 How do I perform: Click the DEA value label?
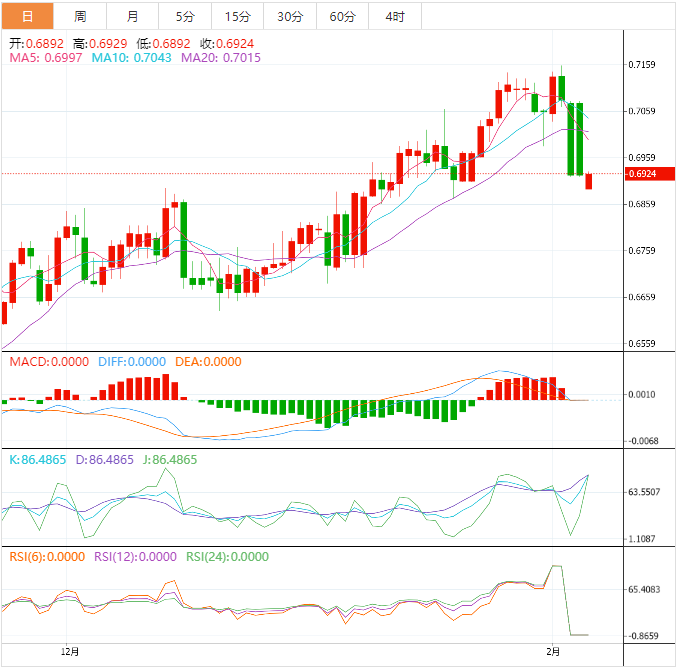click(208, 362)
